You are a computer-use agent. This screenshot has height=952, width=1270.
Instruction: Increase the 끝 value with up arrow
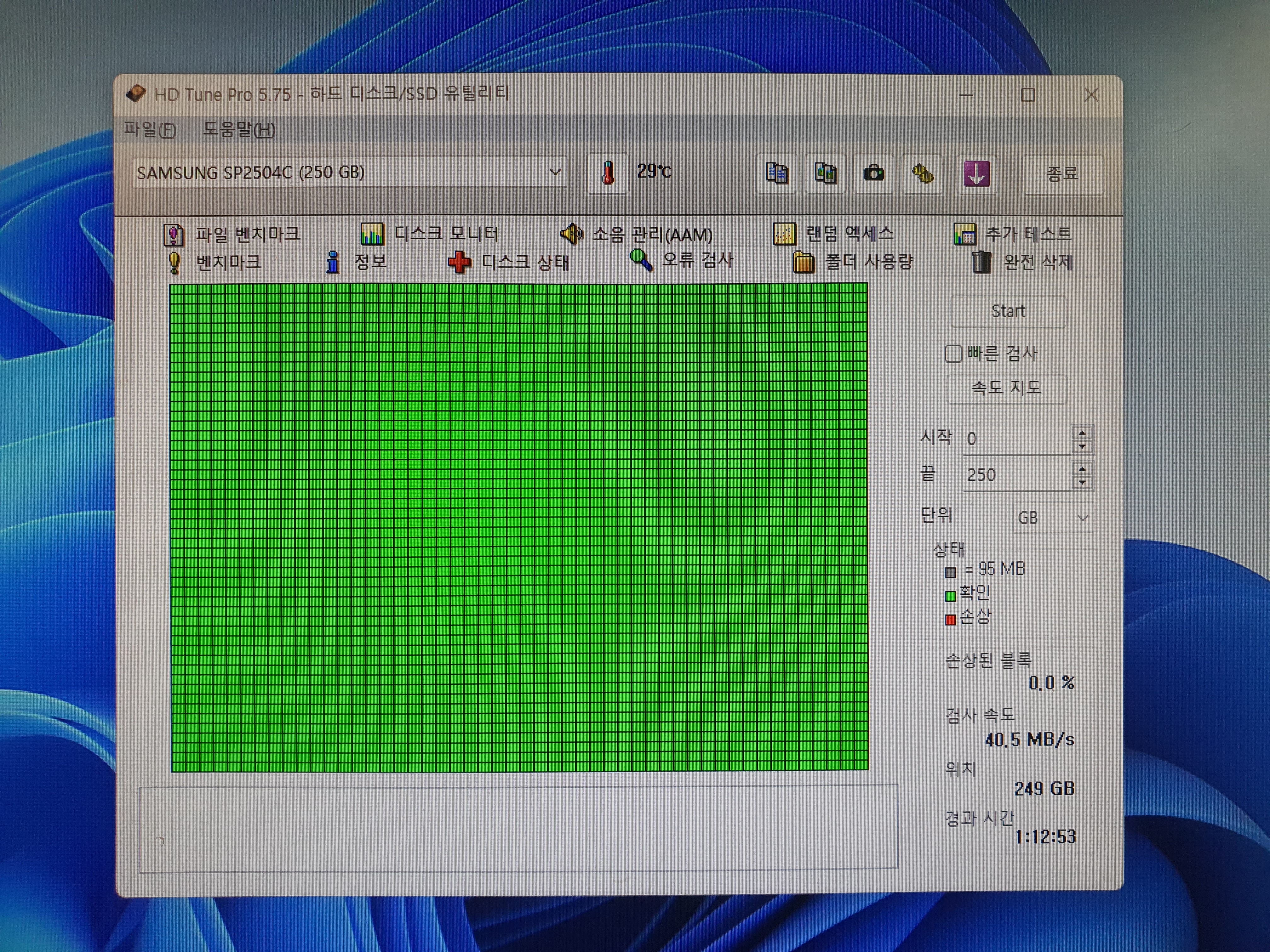click(x=1082, y=469)
